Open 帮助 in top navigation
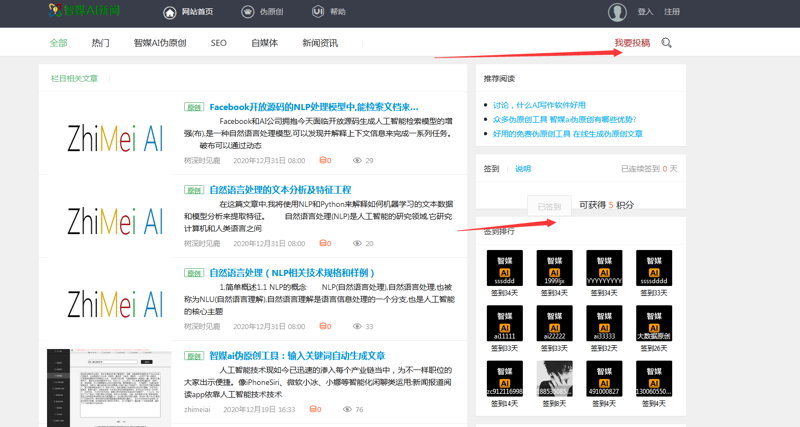The width and height of the screenshot is (800, 427). click(338, 12)
